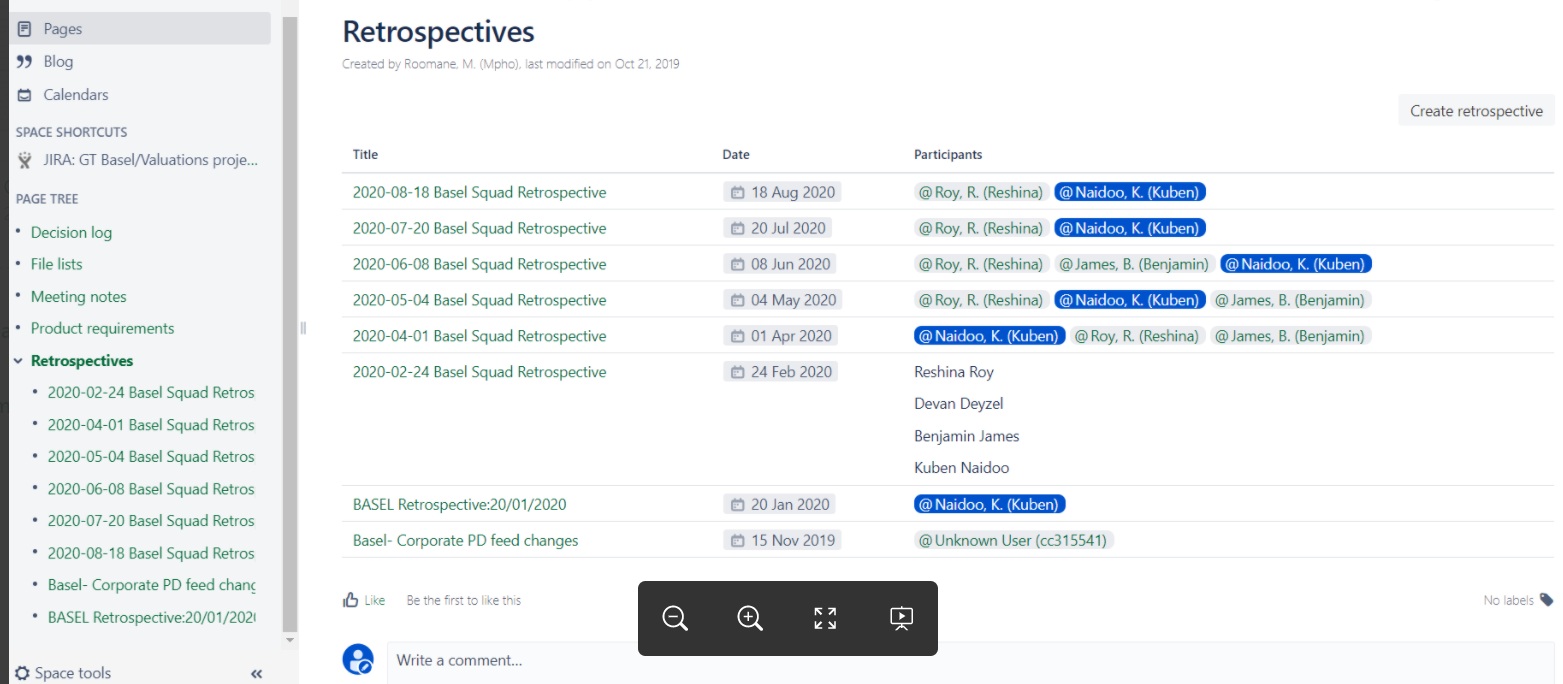This screenshot has width=1563, height=684.
Task: Click the Pages icon in sidebar
Action: 24,29
